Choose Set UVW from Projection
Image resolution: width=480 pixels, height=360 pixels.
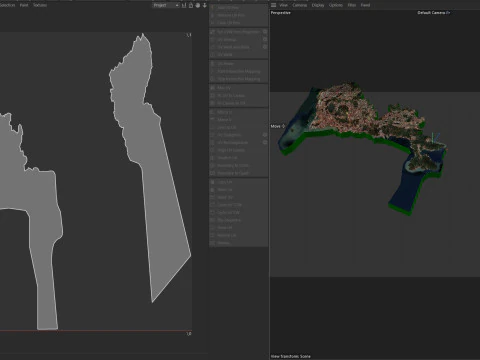(x=235, y=32)
